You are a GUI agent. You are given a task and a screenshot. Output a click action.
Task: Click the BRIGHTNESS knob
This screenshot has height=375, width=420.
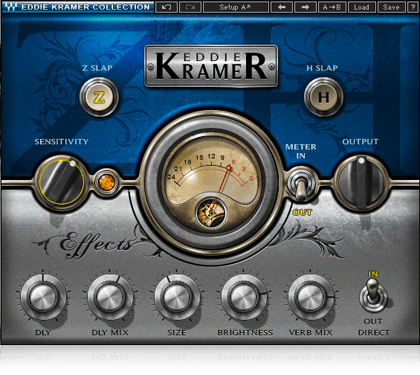[x=244, y=297]
